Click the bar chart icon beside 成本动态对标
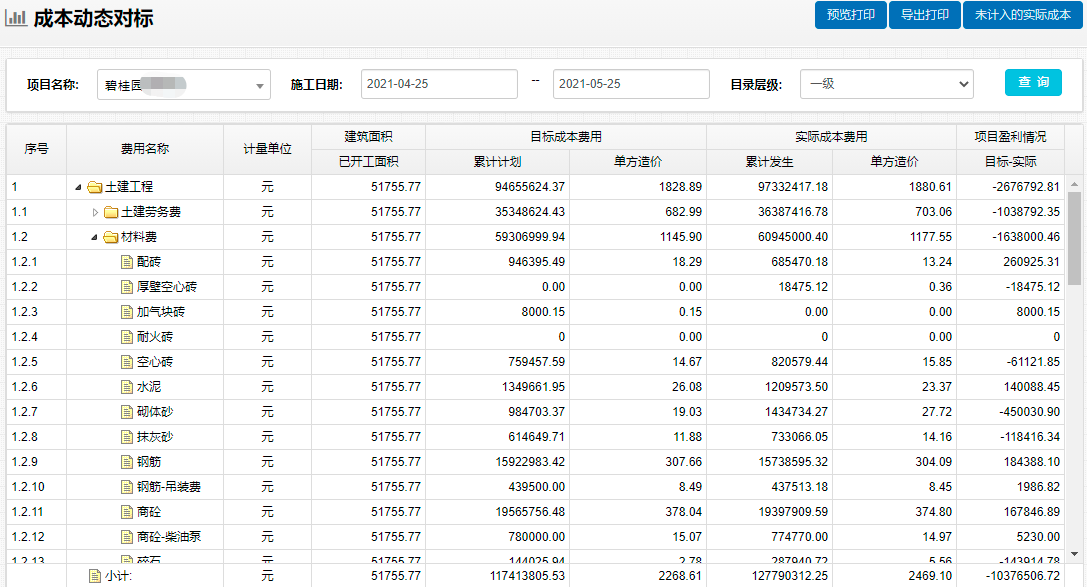The width and height of the screenshot is (1087, 587). click(16, 18)
